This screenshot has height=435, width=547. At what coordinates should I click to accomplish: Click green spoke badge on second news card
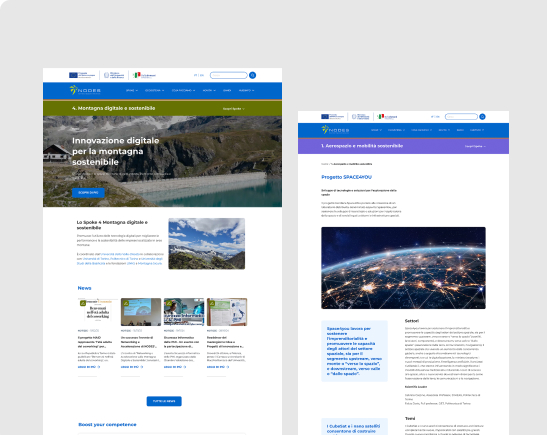[126, 303]
